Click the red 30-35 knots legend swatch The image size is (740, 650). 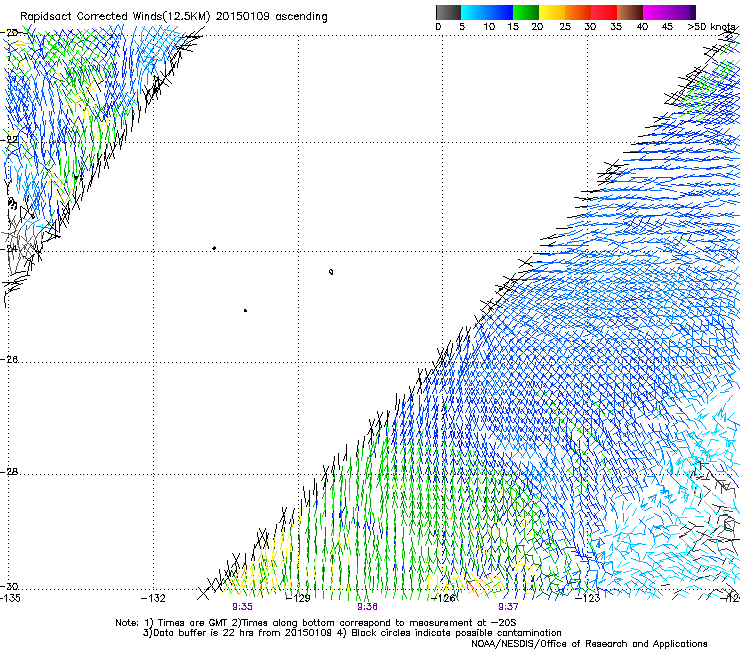click(604, 12)
